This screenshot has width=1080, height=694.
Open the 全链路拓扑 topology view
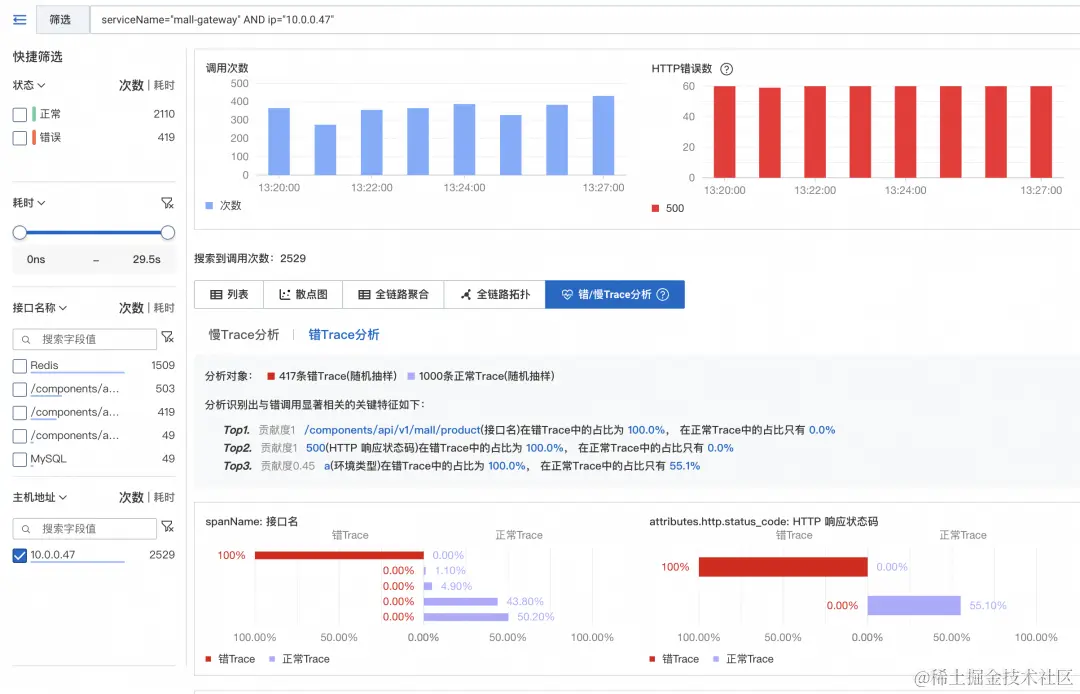[496, 294]
